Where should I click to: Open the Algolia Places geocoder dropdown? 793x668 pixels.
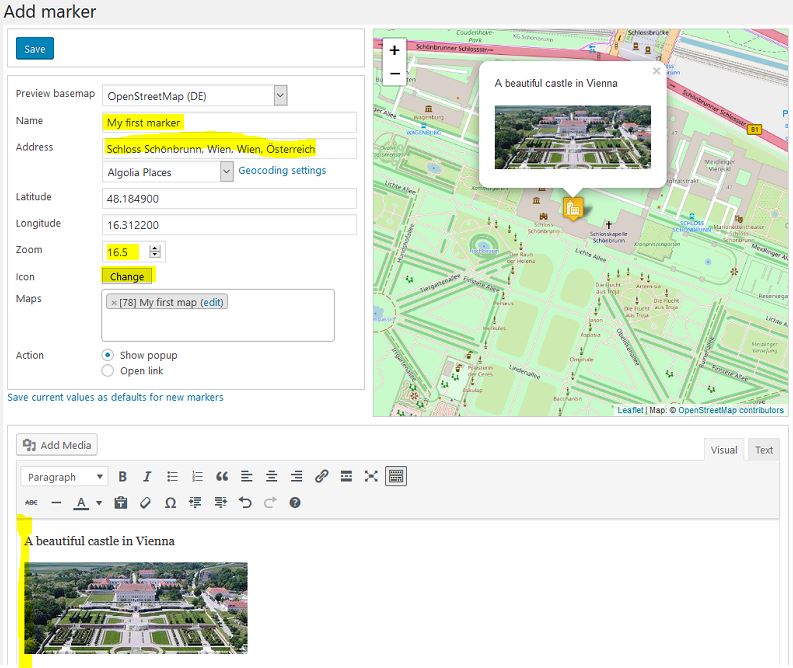(227, 172)
